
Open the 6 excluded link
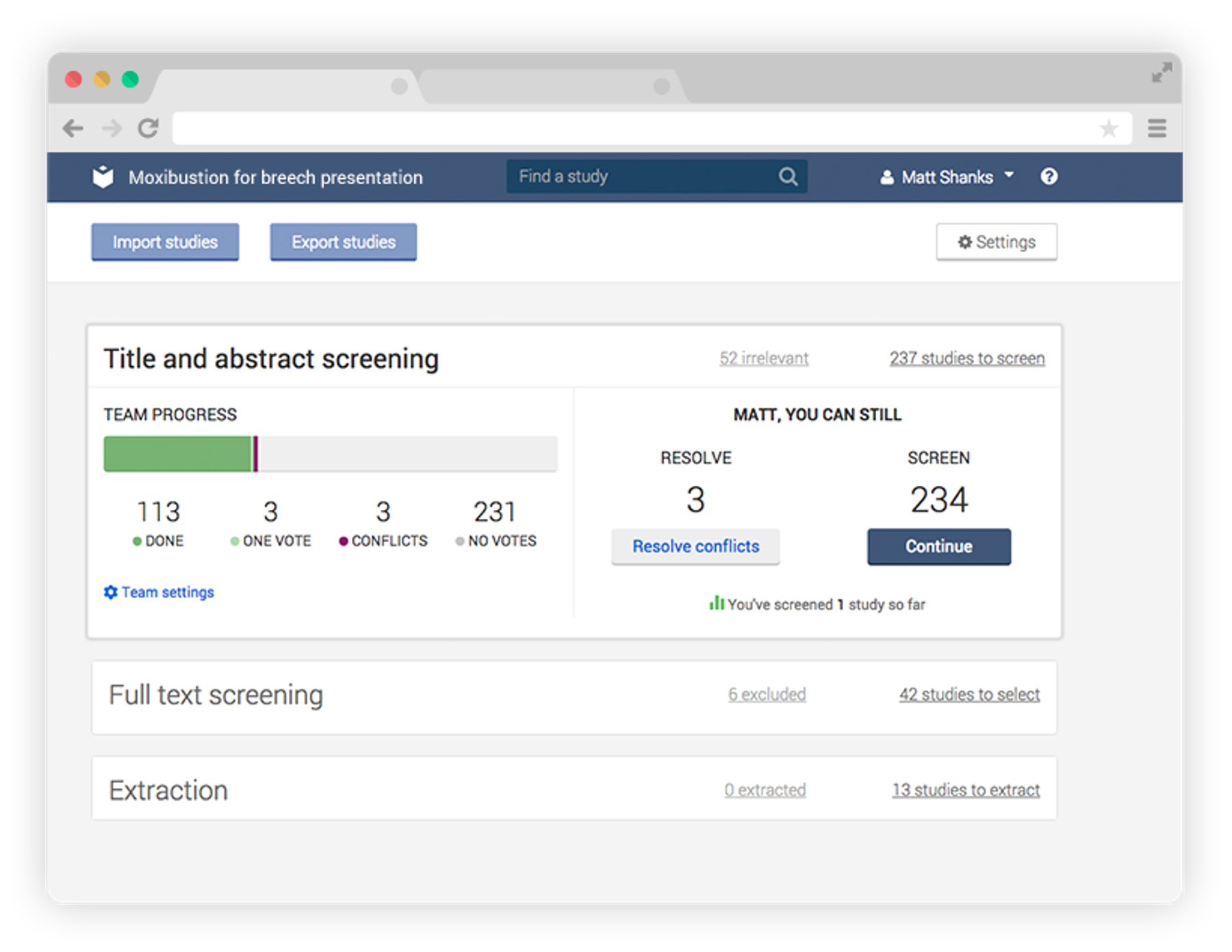tap(767, 694)
